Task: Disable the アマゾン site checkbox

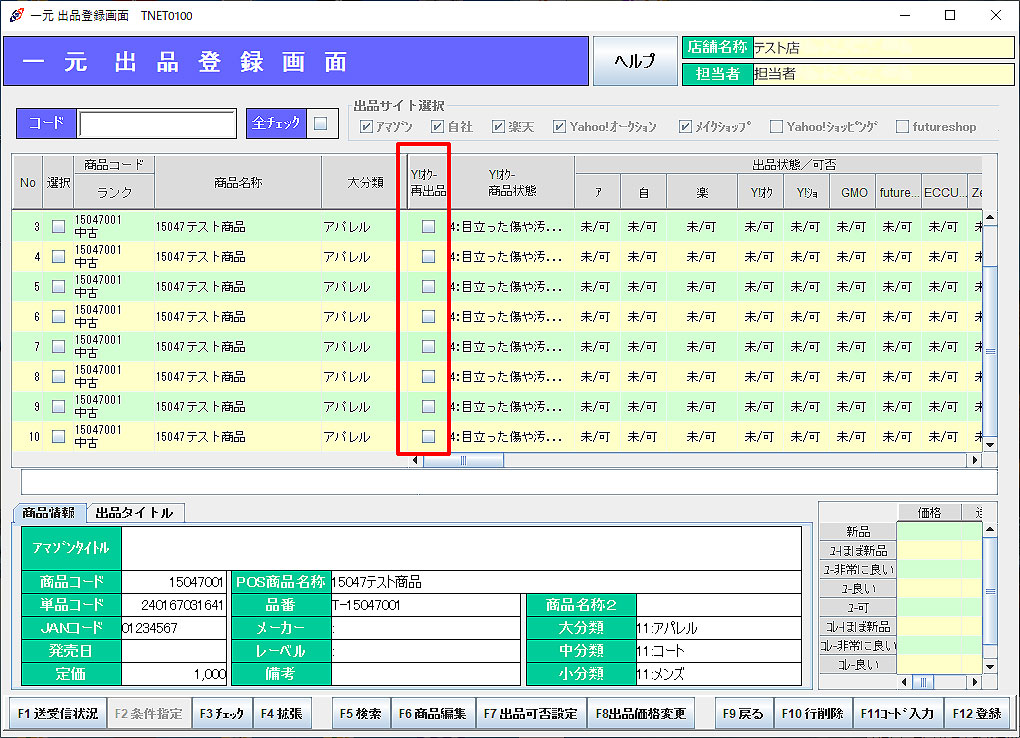Action: point(368,126)
